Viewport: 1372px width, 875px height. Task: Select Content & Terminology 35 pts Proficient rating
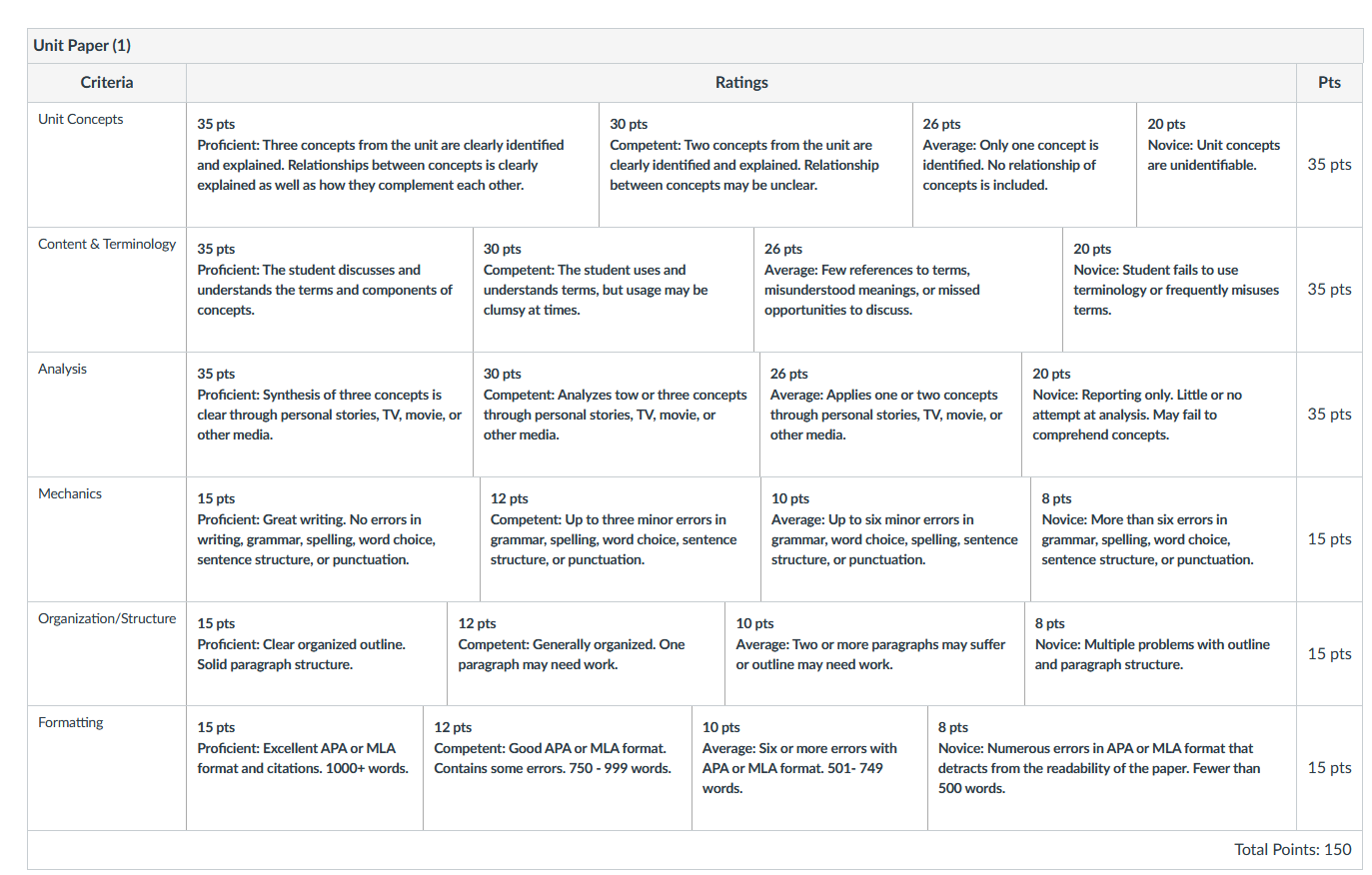tap(330, 290)
